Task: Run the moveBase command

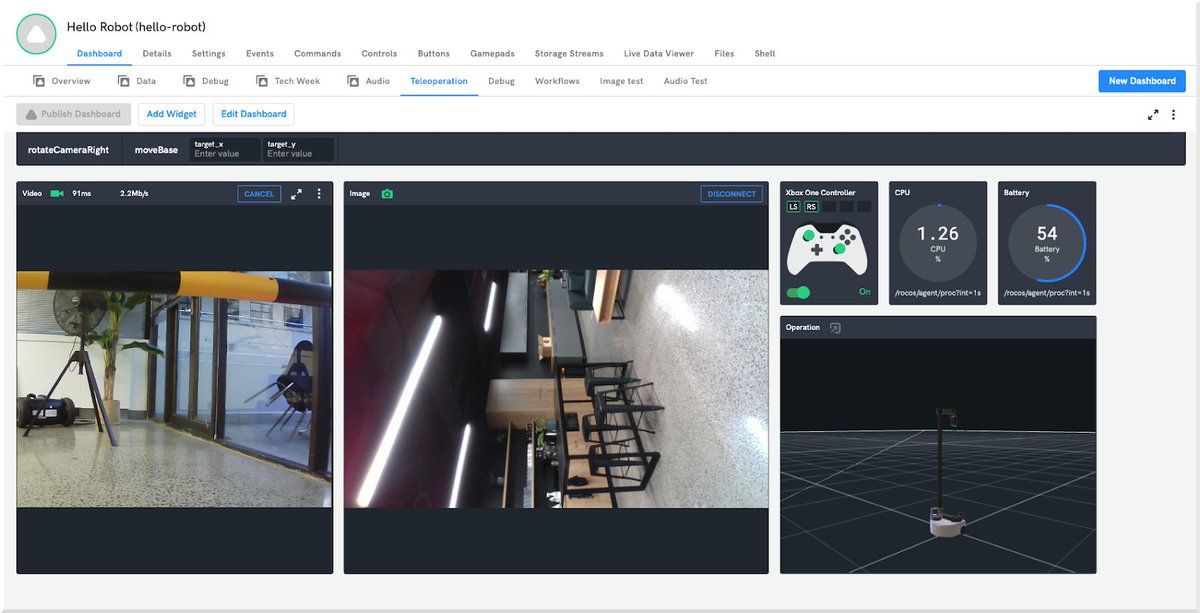Action: [156, 150]
